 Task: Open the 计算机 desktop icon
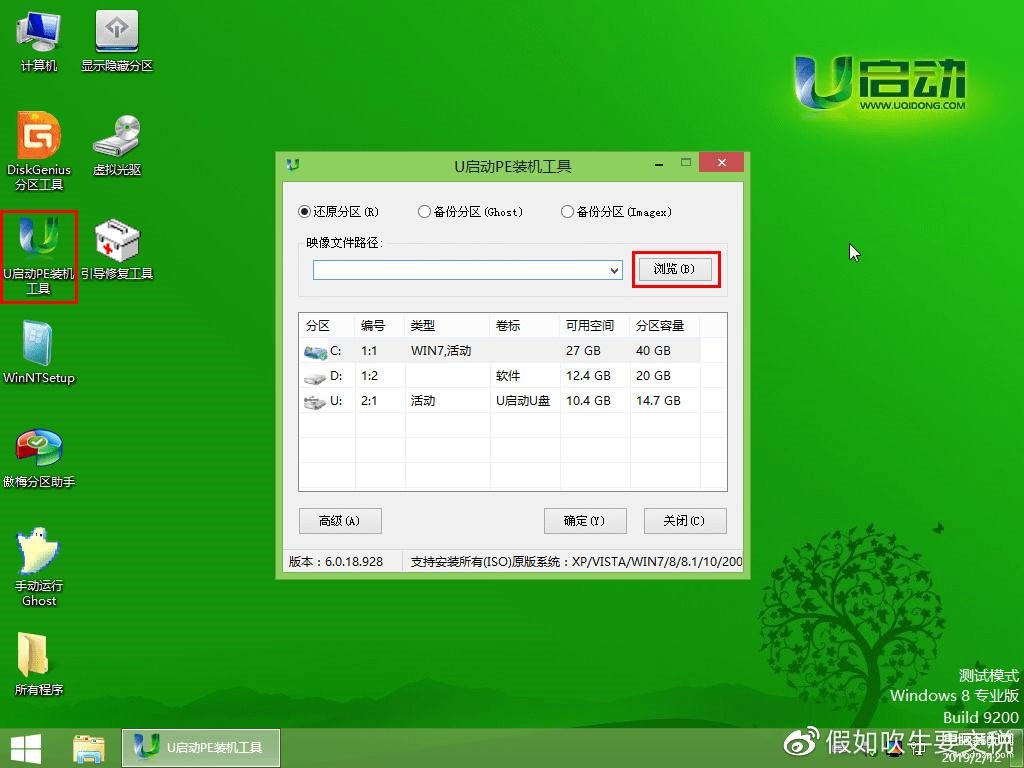tap(39, 40)
